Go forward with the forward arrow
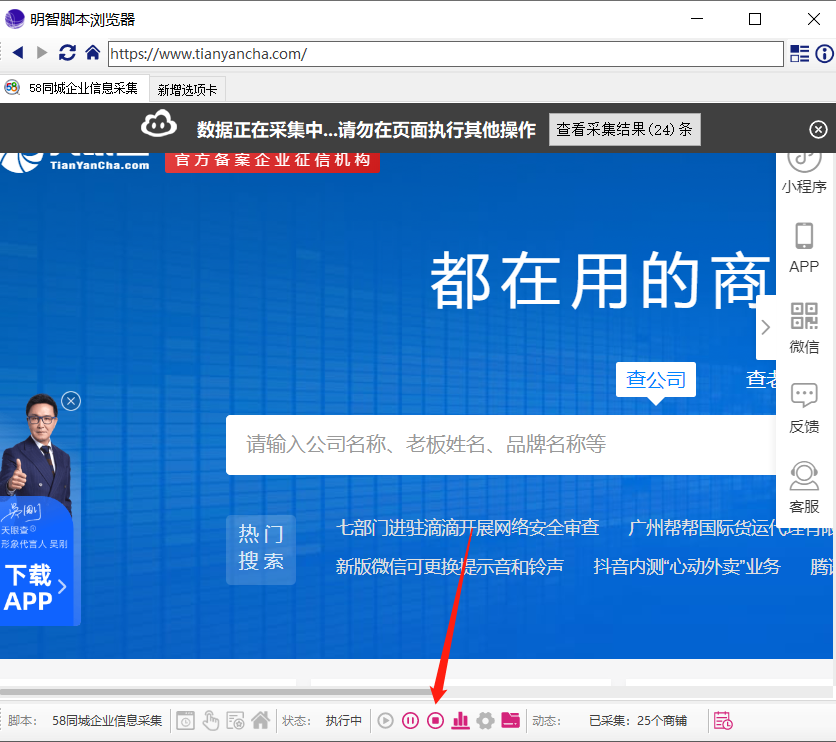Viewport: 836px width, 742px height. coord(42,53)
